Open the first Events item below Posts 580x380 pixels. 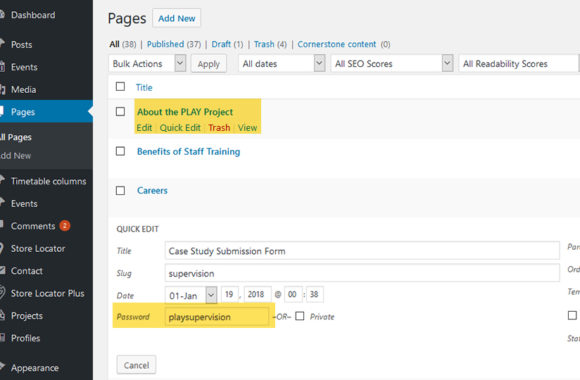[x=24, y=67]
